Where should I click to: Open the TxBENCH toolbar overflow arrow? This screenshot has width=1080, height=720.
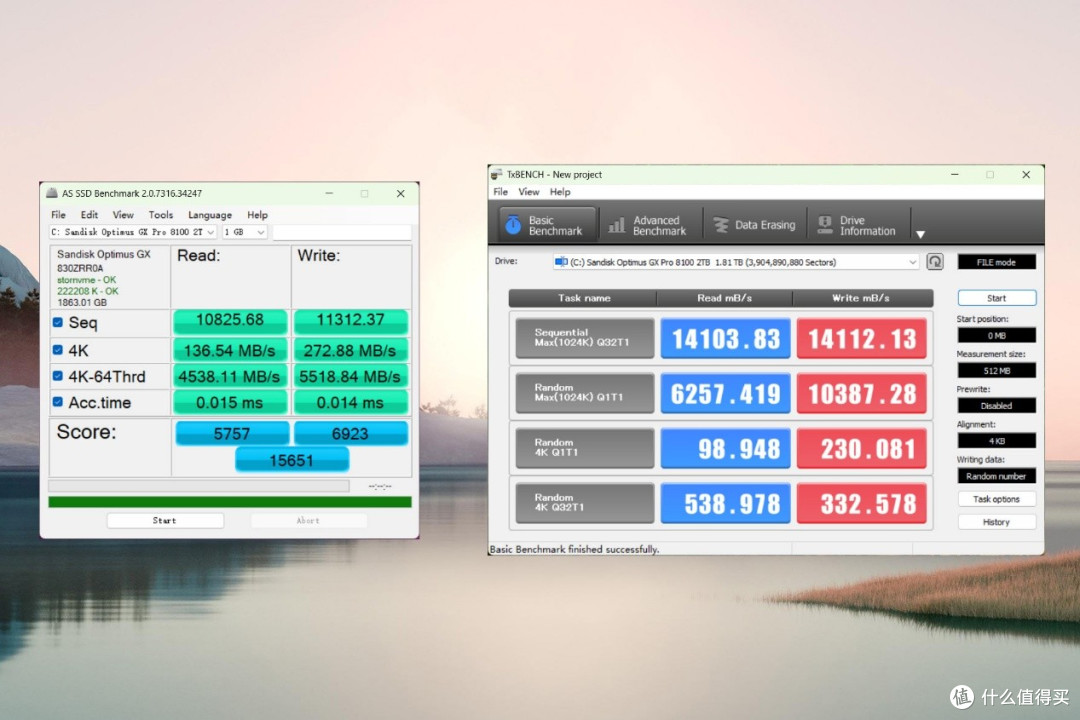click(x=920, y=235)
